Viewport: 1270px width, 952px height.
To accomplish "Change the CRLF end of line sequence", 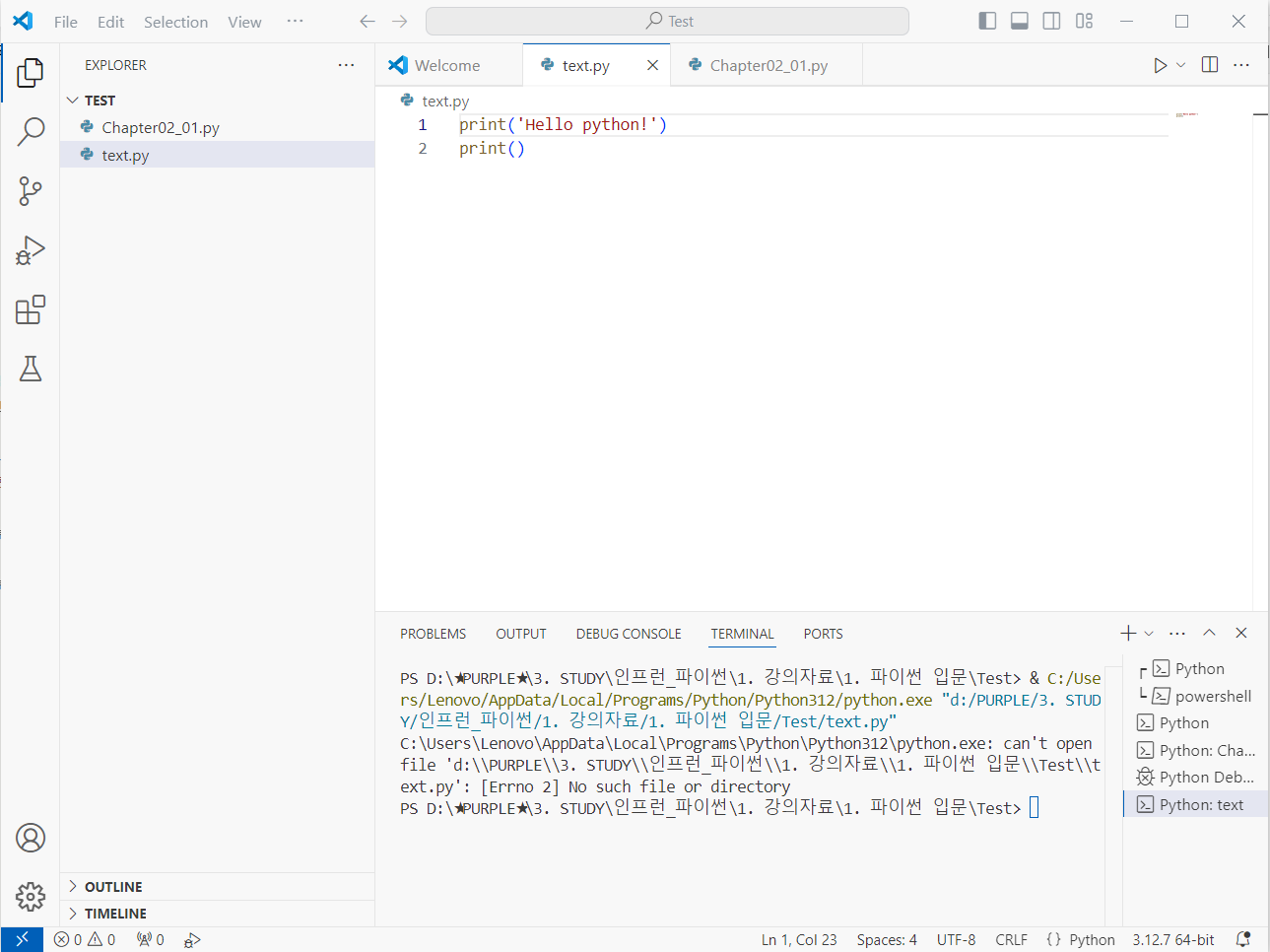I will pos(1011,940).
